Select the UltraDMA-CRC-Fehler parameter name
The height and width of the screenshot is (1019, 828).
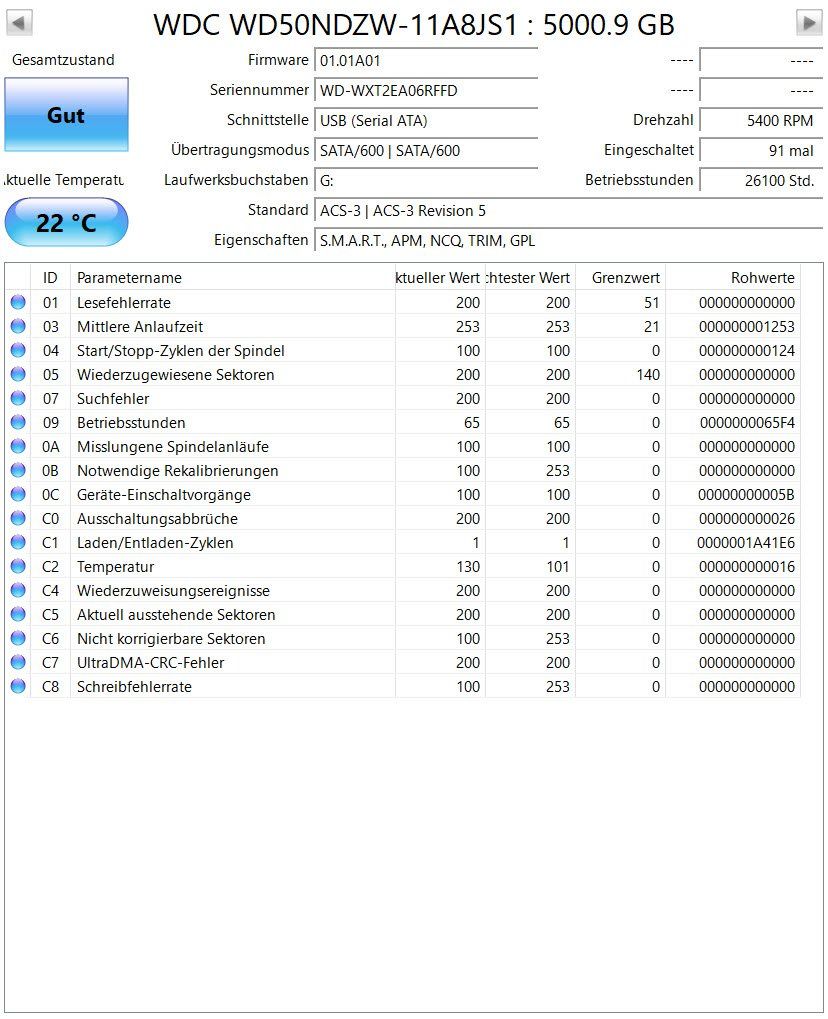tap(150, 663)
